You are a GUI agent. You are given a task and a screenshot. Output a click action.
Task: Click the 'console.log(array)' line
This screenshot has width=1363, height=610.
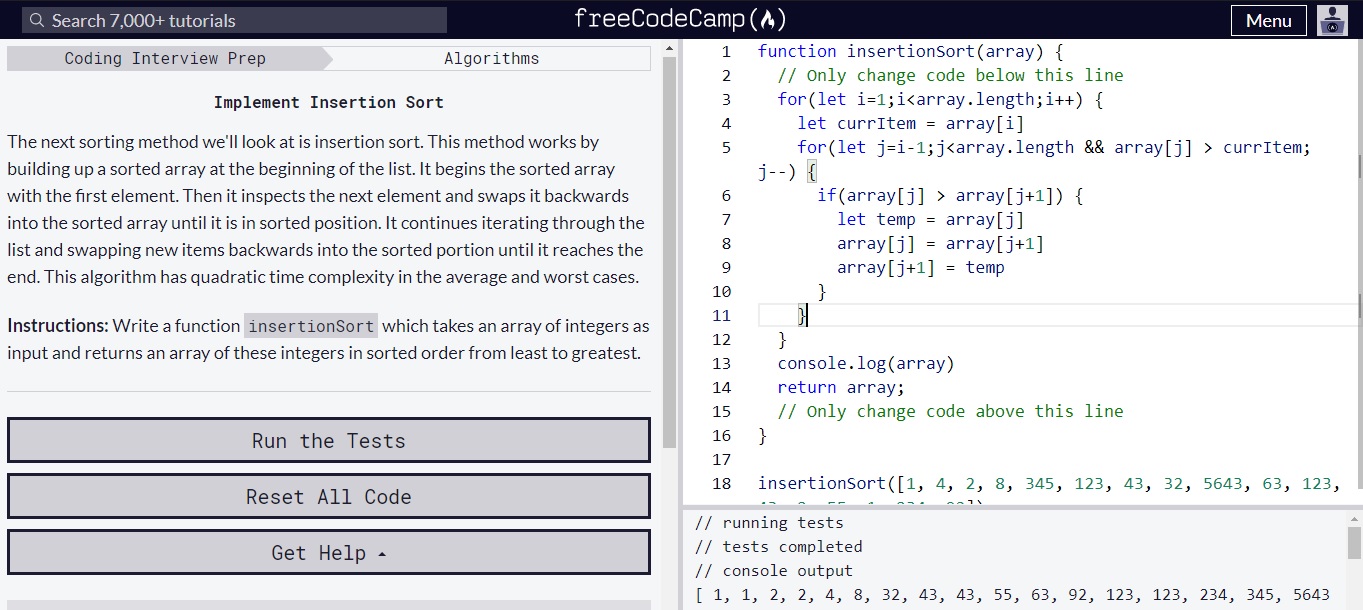866,363
